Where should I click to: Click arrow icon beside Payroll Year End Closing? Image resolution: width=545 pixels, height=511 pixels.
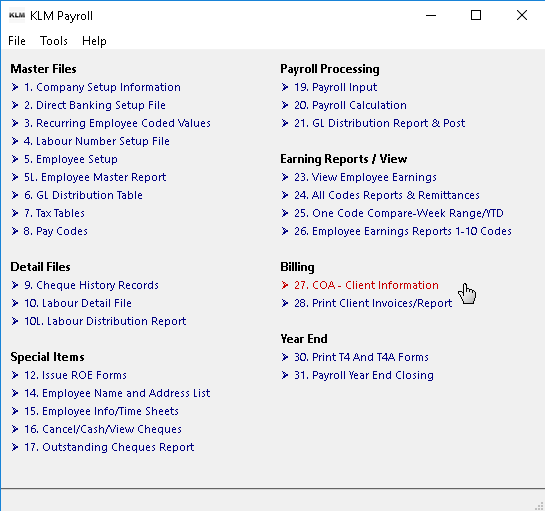[x=285, y=375]
